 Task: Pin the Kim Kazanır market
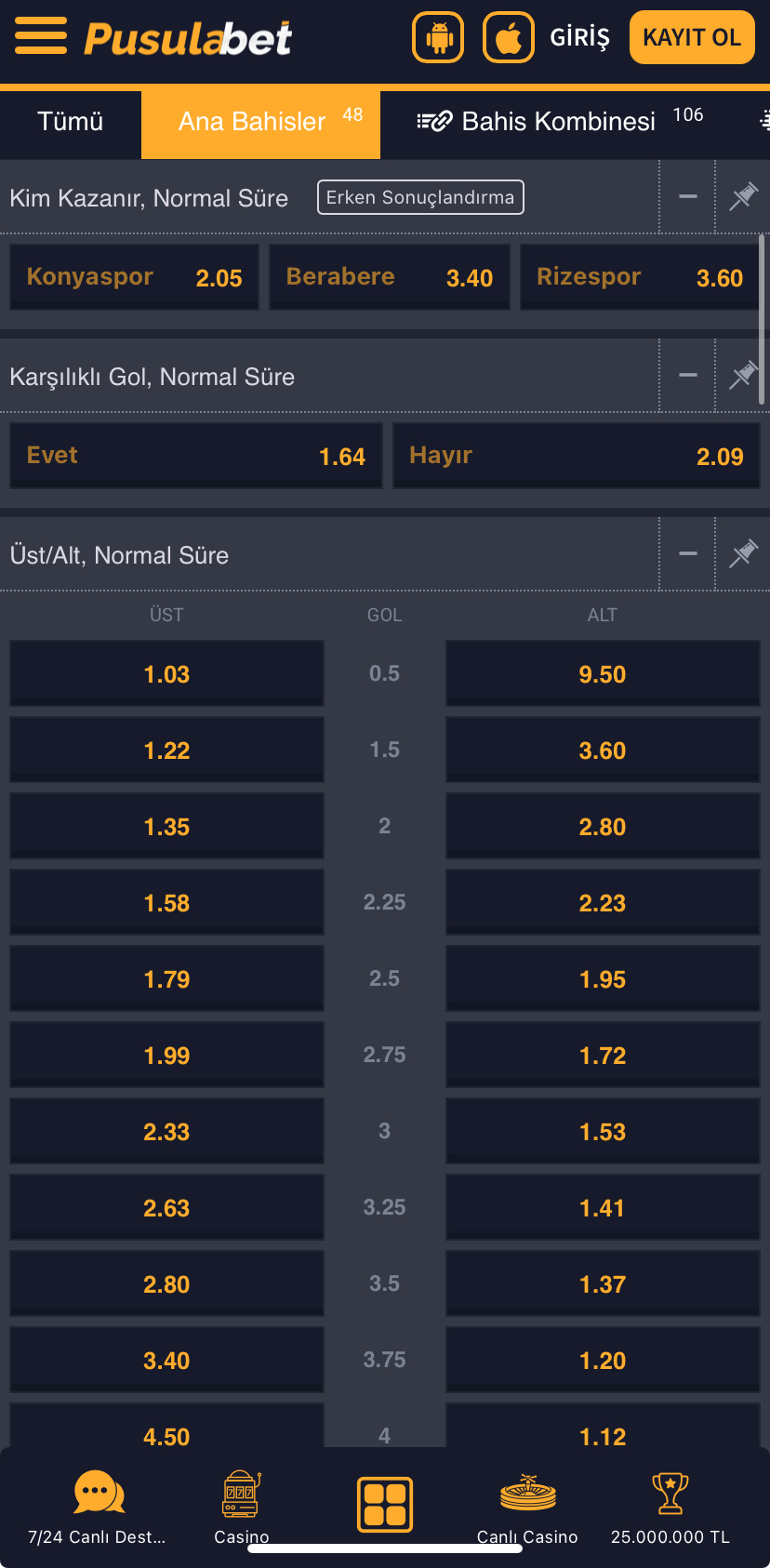coord(743,196)
